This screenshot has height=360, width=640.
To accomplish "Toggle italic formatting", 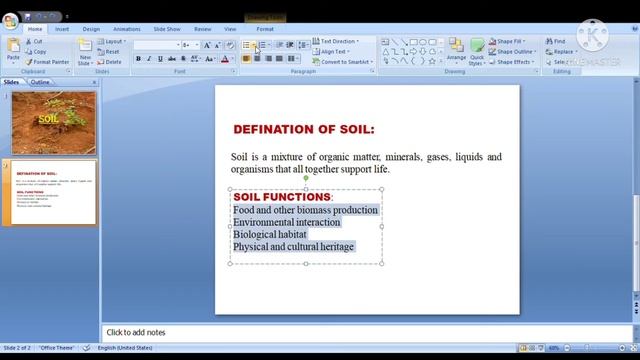I will 149,59.
